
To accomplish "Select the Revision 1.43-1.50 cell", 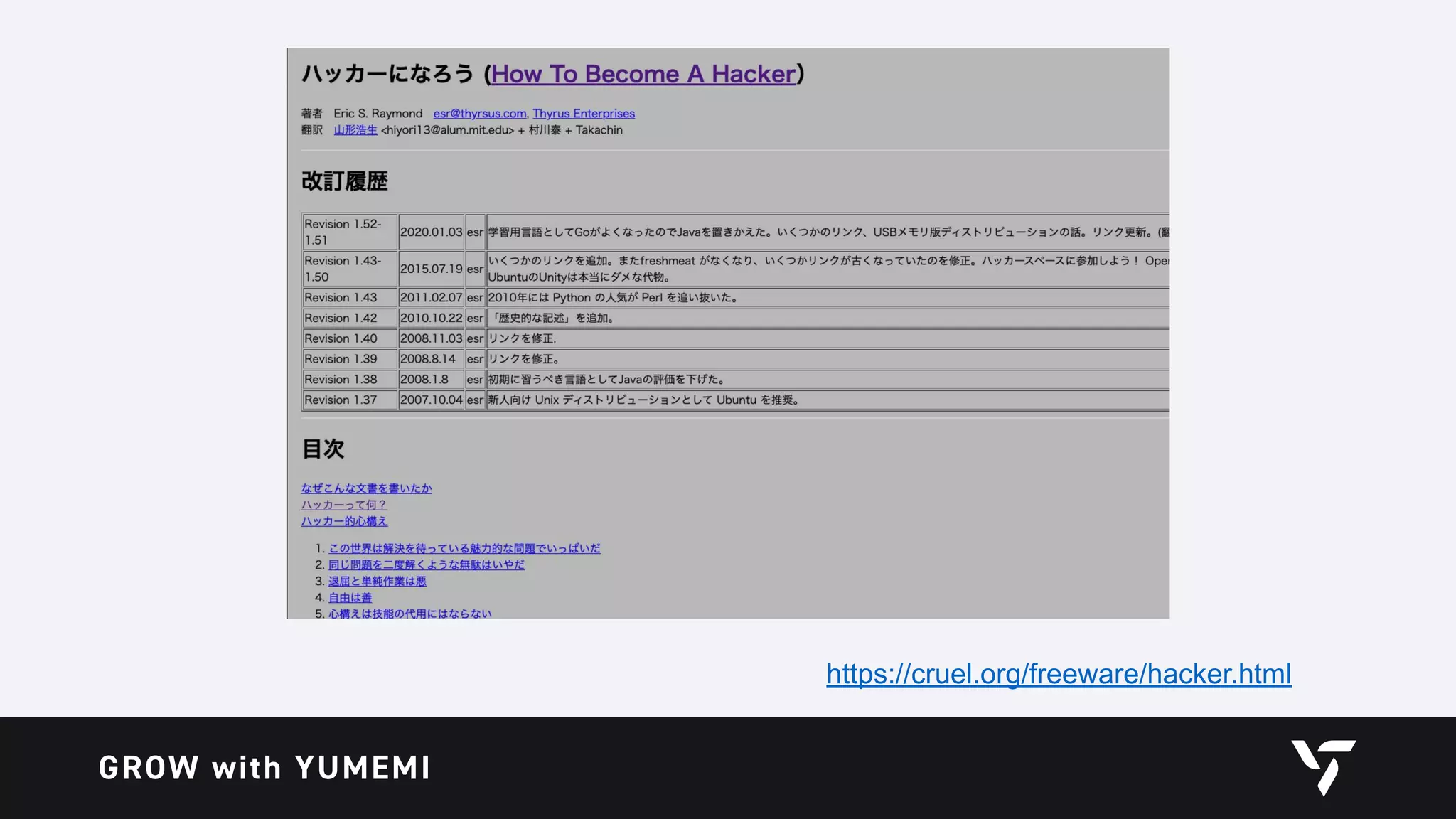I will (x=350, y=269).
